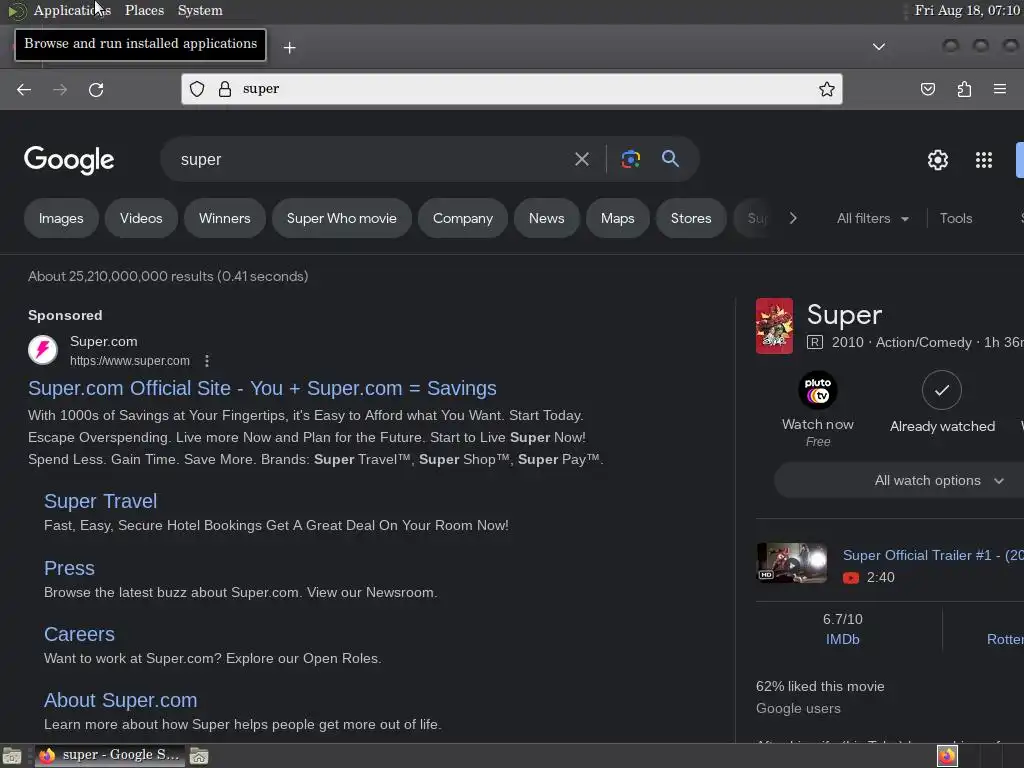Open the Firefox hamburger menu

click(1000, 89)
